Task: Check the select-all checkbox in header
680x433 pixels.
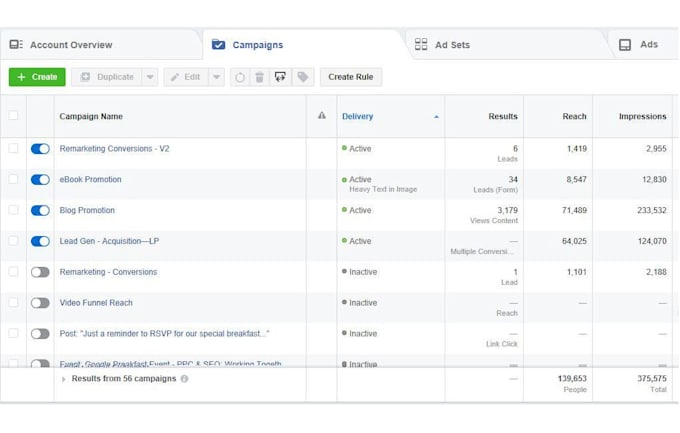Action: [13, 115]
